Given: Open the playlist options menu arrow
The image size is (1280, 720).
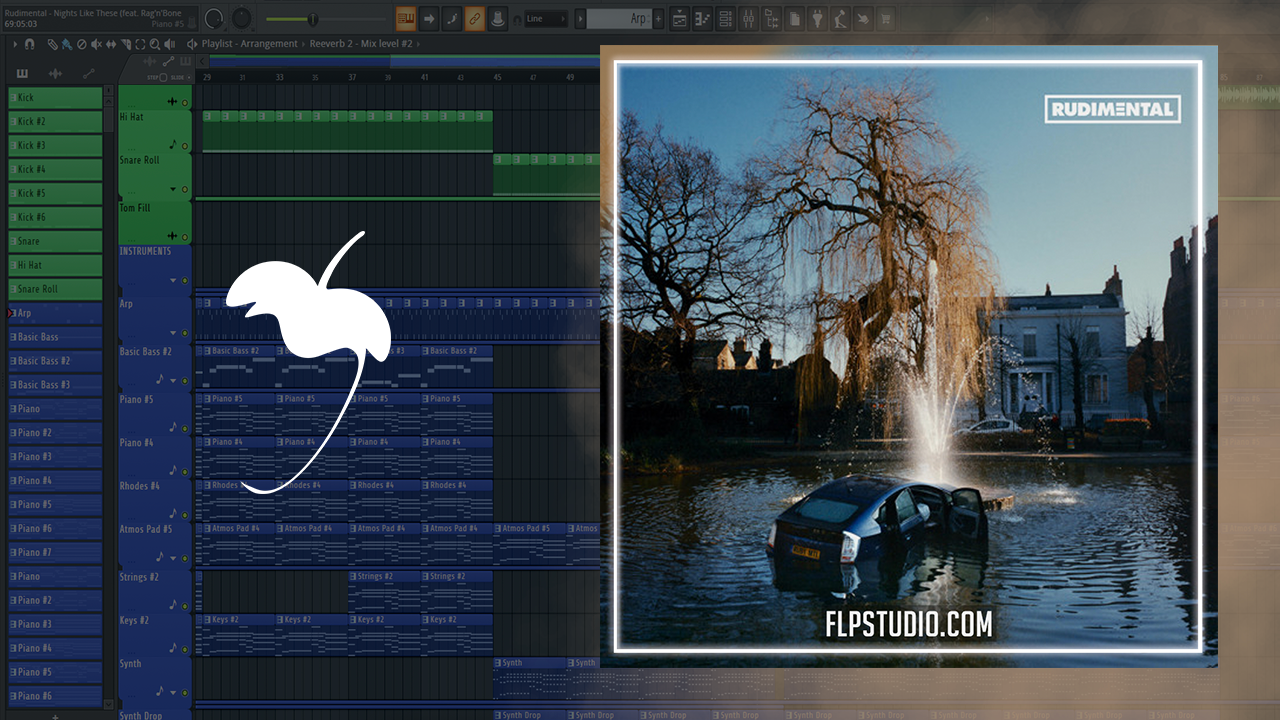Looking at the screenshot, I should click(x=13, y=44).
